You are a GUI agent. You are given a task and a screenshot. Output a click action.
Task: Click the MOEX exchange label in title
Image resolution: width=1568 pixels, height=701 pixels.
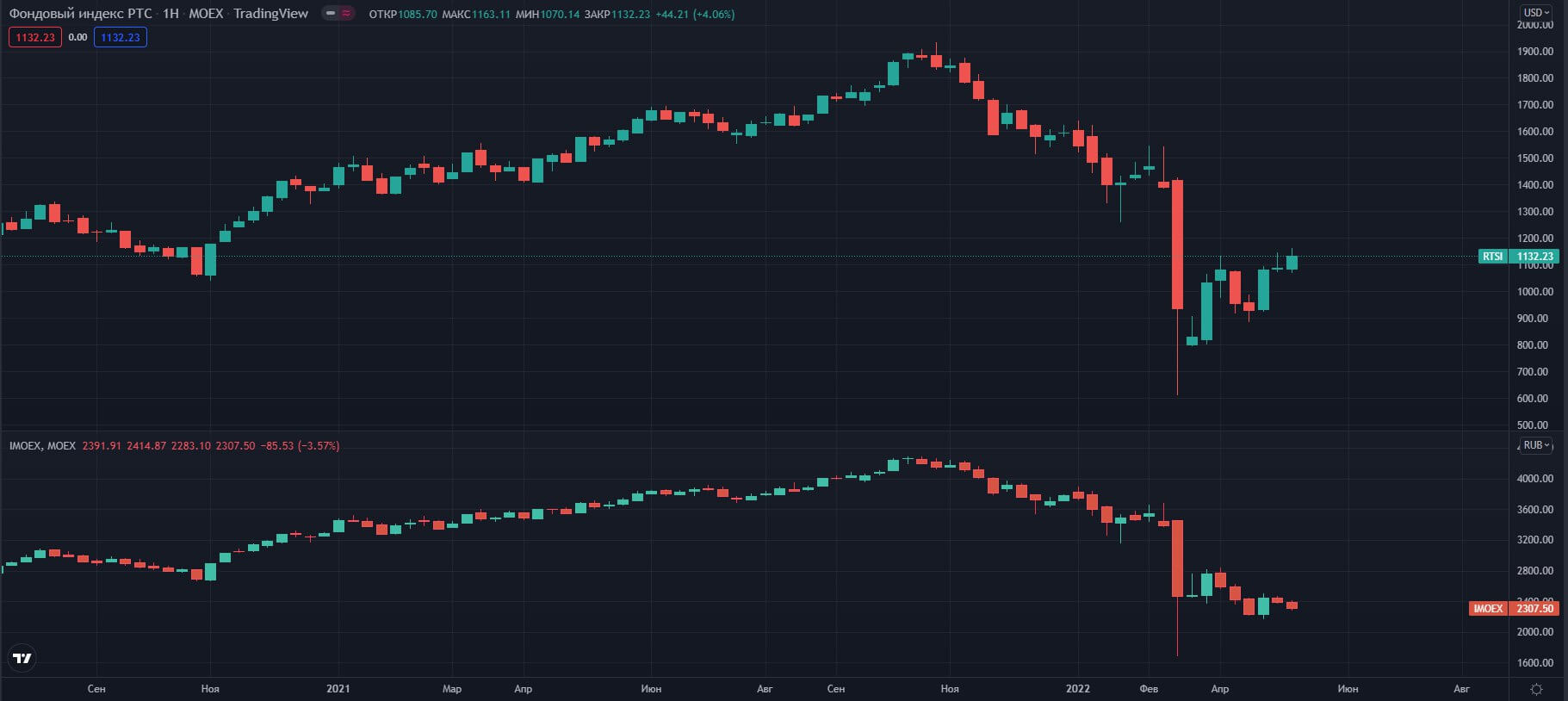click(206, 14)
